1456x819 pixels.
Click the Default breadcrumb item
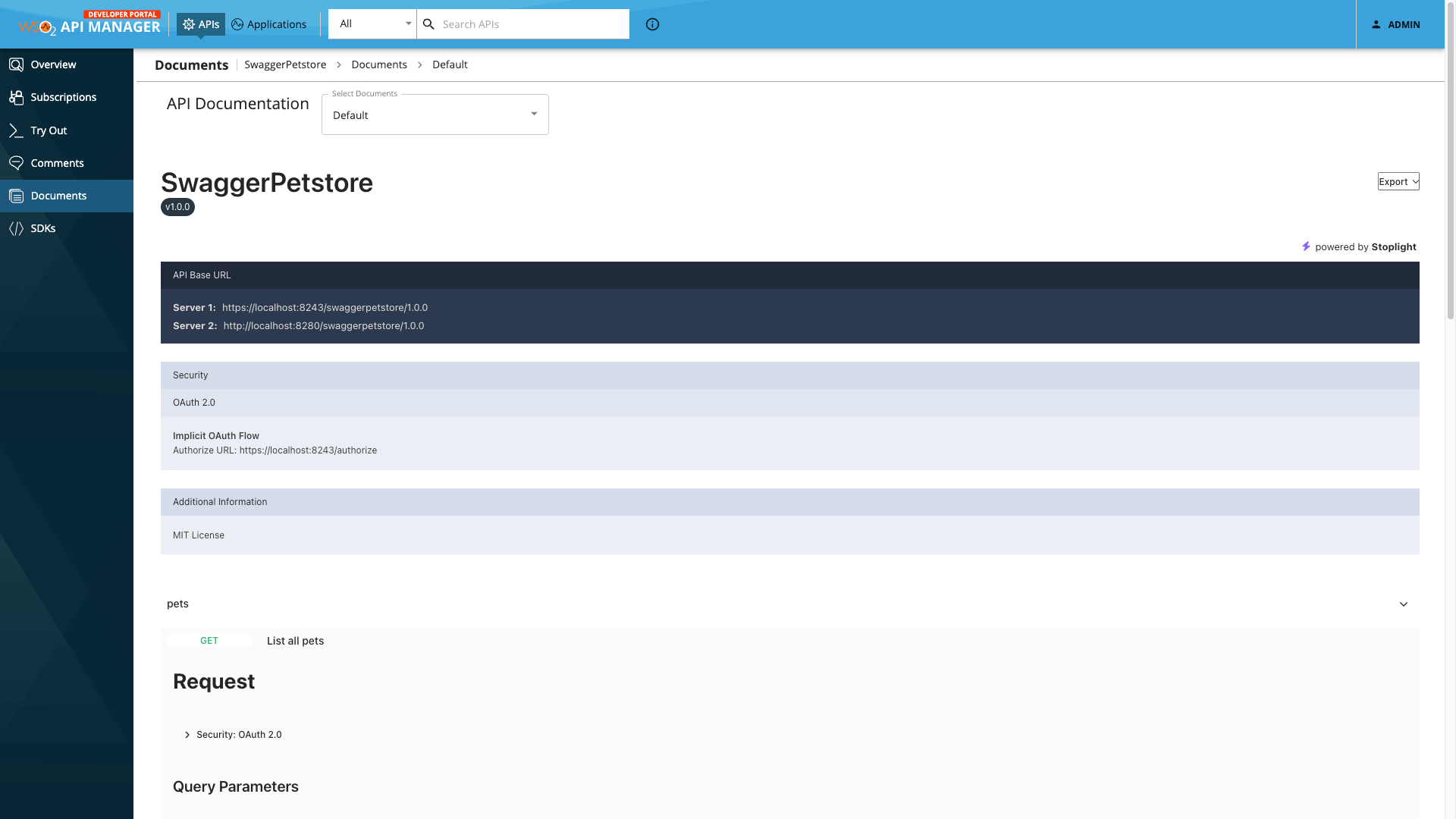point(450,64)
